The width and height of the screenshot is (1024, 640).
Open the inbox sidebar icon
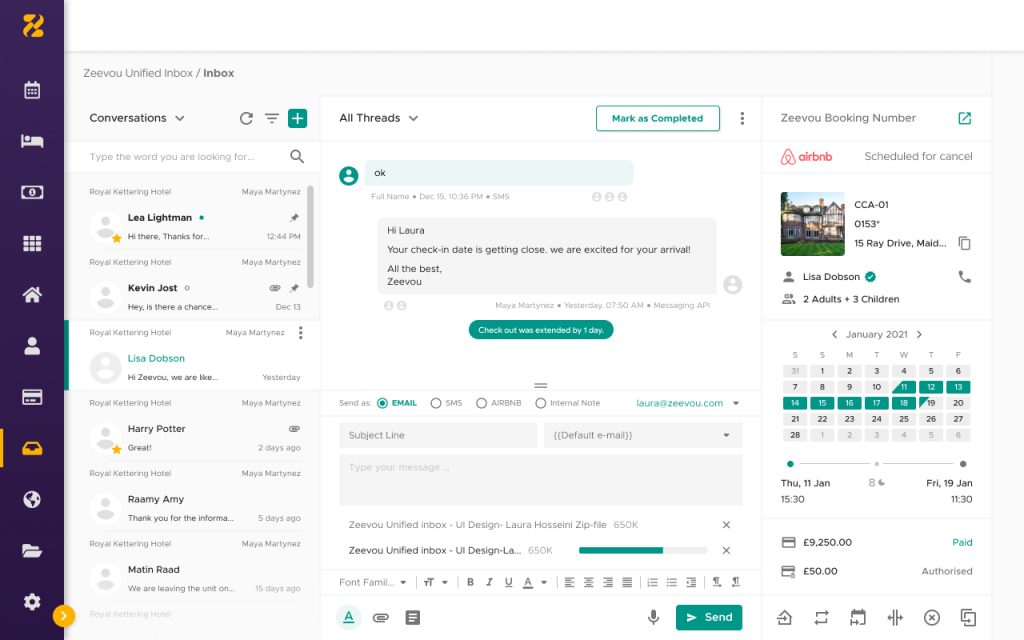(32, 449)
